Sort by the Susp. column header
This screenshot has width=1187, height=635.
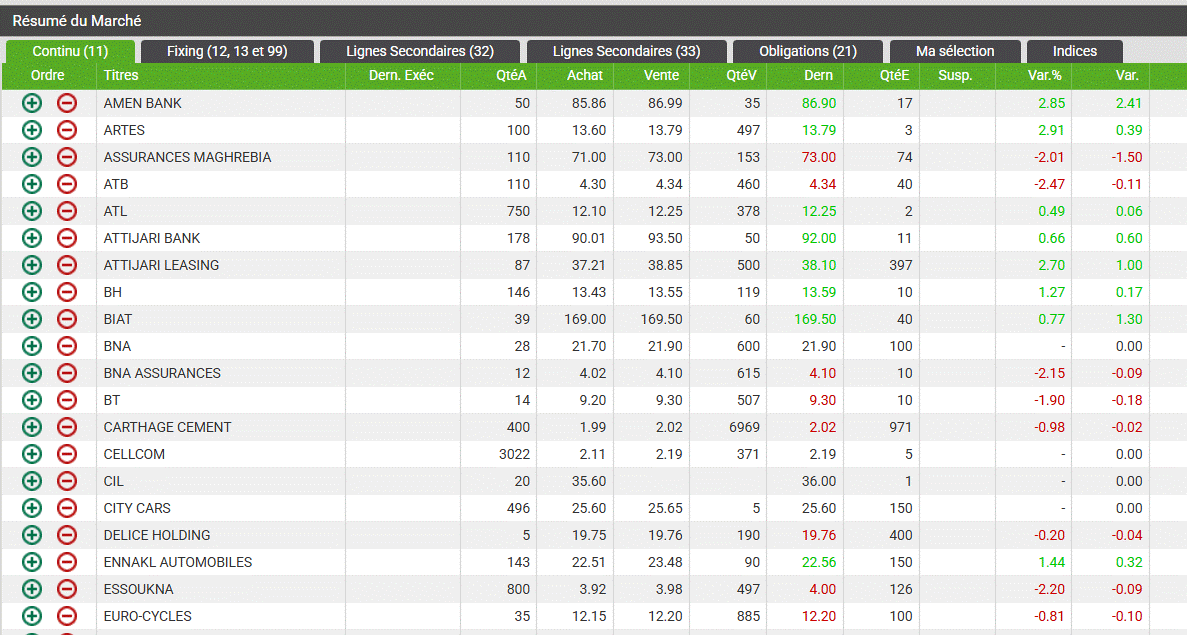tap(957, 76)
